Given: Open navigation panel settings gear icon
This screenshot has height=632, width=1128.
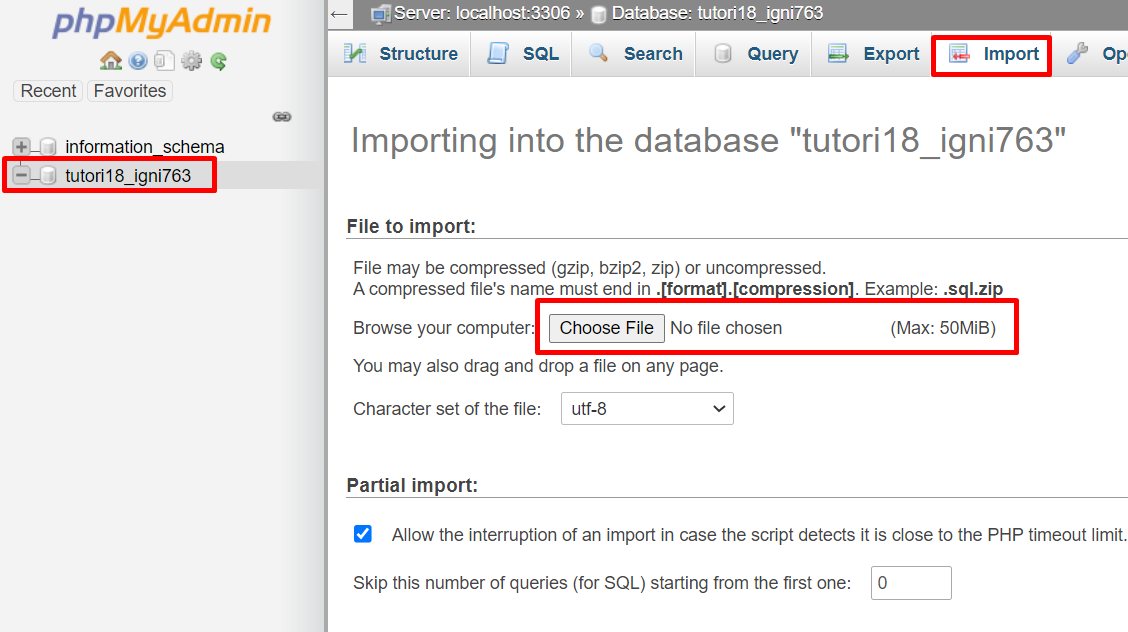Looking at the screenshot, I should pyautogui.click(x=191, y=61).
